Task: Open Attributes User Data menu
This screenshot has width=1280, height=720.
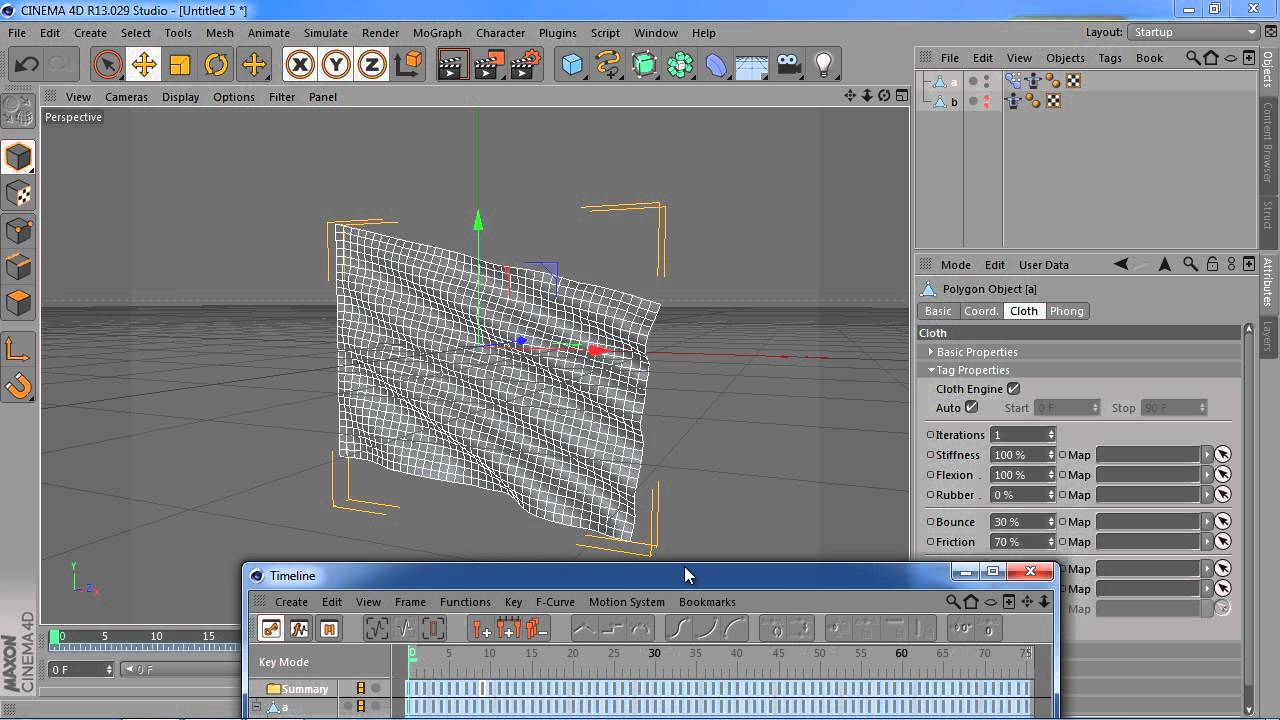Action: coord(1043,265)
